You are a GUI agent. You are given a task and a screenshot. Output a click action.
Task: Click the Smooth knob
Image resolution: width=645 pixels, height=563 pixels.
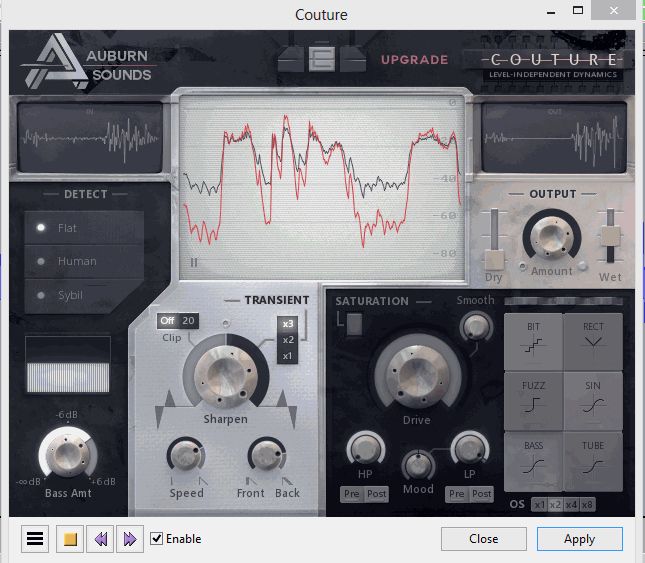tap(476, 327)
